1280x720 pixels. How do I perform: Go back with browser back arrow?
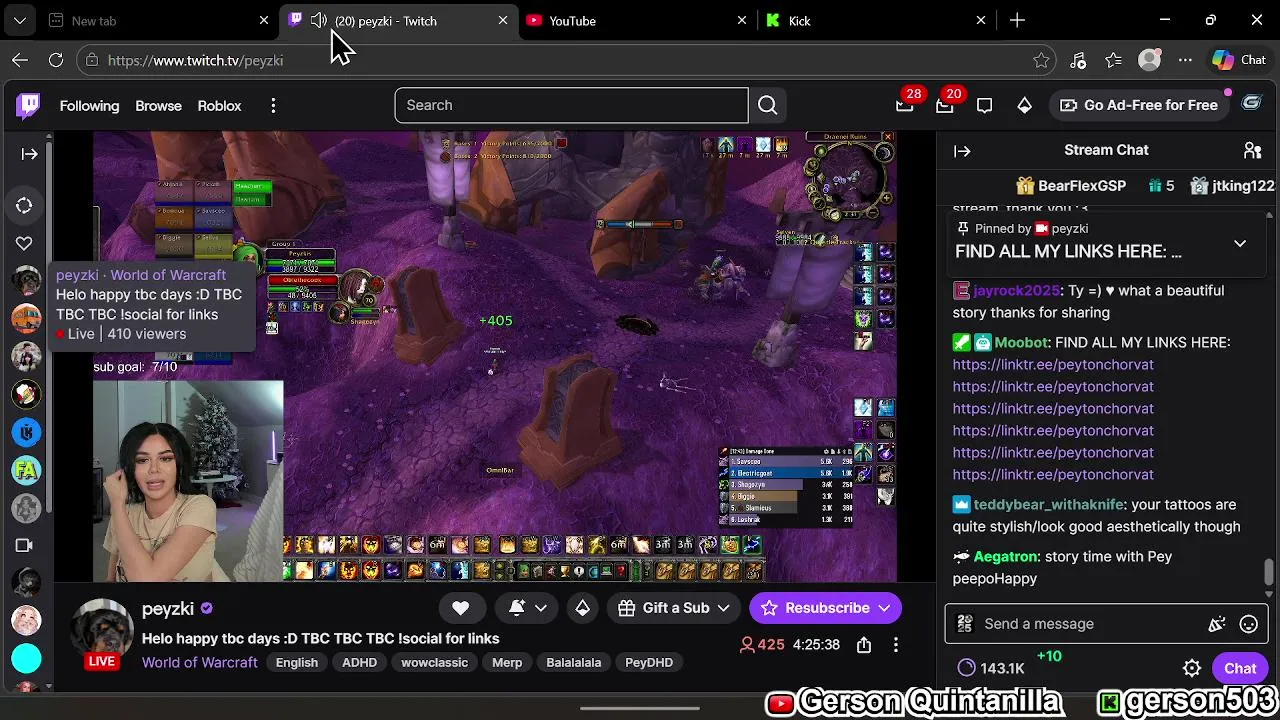point(20,60)
